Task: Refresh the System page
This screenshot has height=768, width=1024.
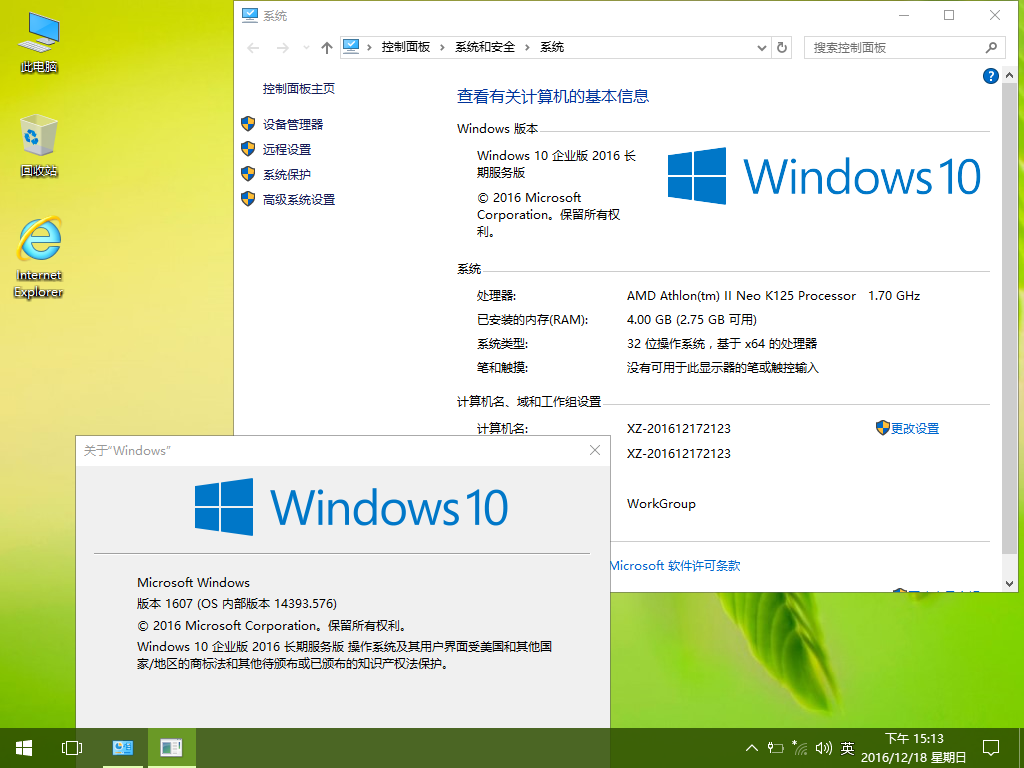Action: [782, 48]
